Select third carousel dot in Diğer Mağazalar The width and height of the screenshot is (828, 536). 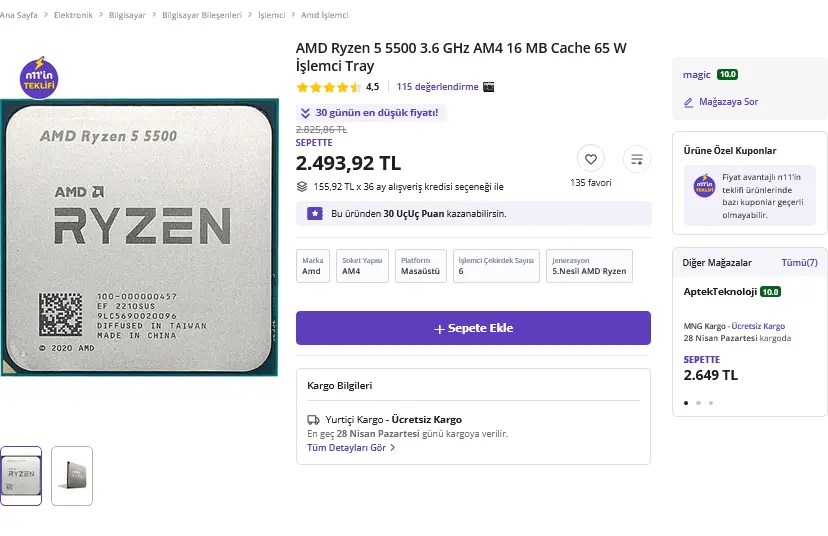pos(711,403)
